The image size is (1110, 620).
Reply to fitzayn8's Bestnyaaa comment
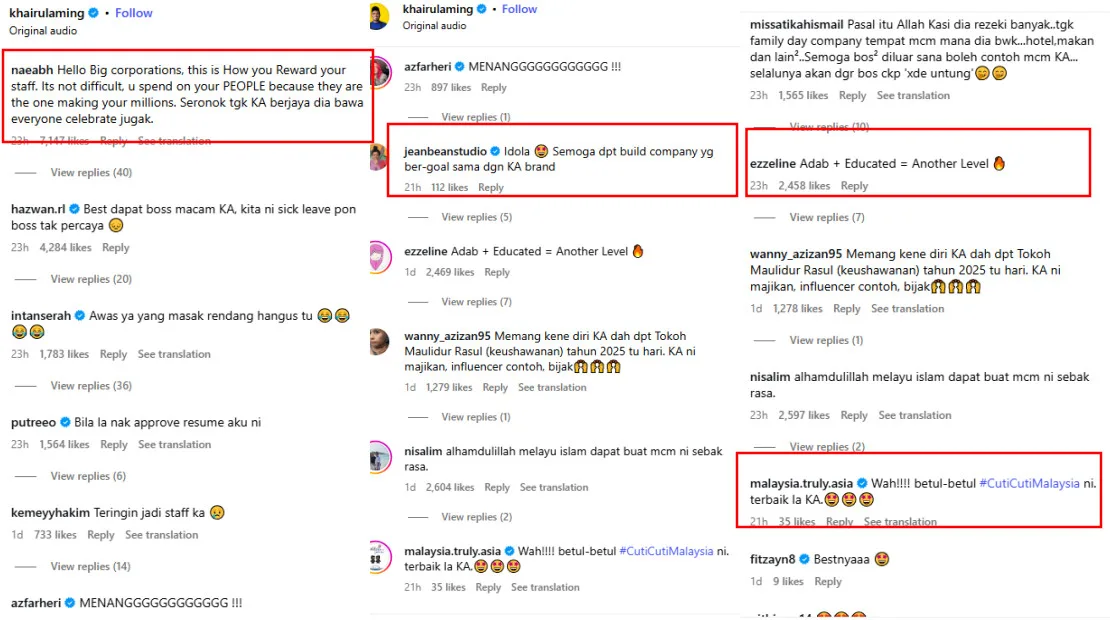(x=828, y=582)
